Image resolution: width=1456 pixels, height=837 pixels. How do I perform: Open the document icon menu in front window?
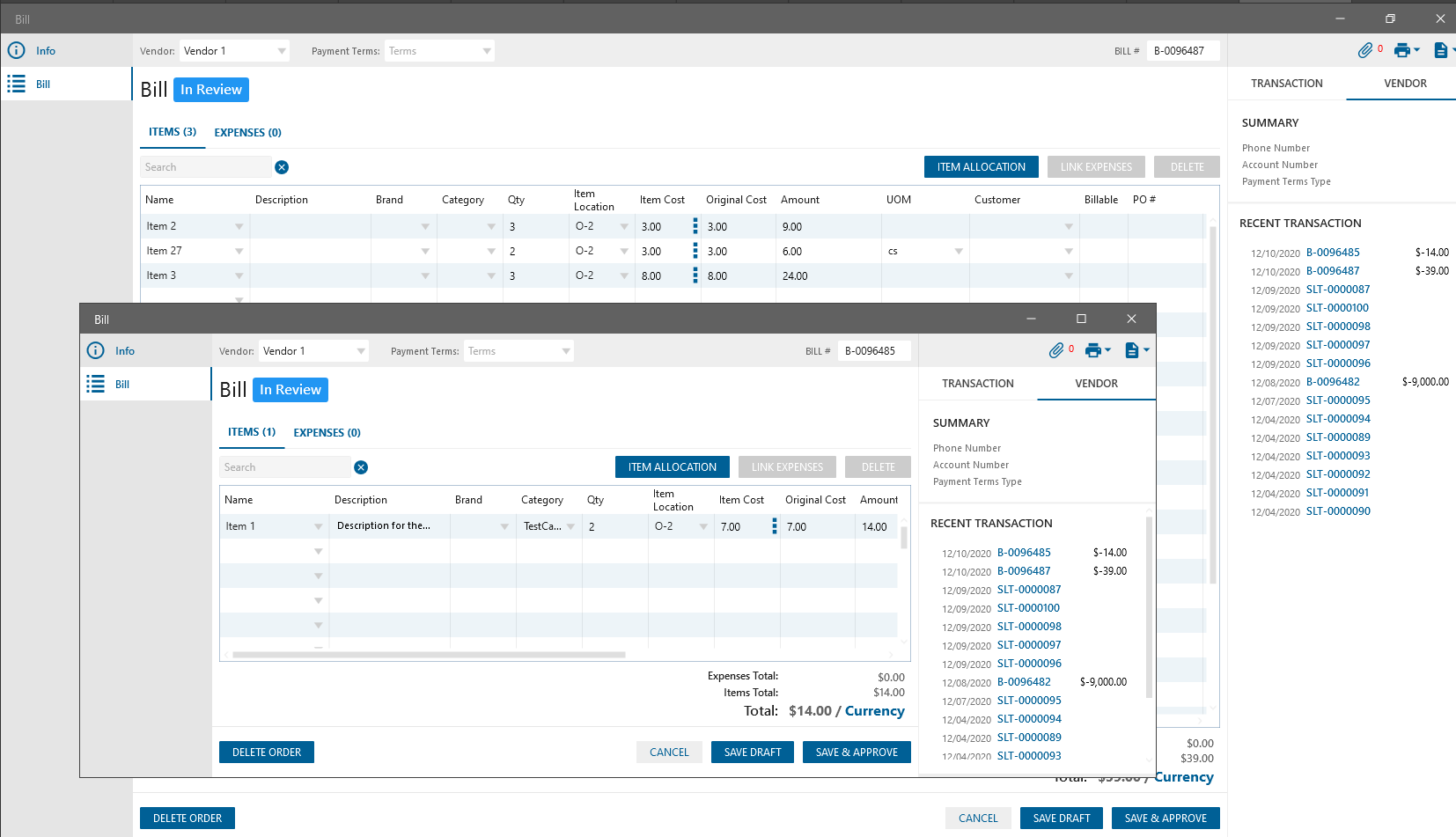pos(1133,350)
